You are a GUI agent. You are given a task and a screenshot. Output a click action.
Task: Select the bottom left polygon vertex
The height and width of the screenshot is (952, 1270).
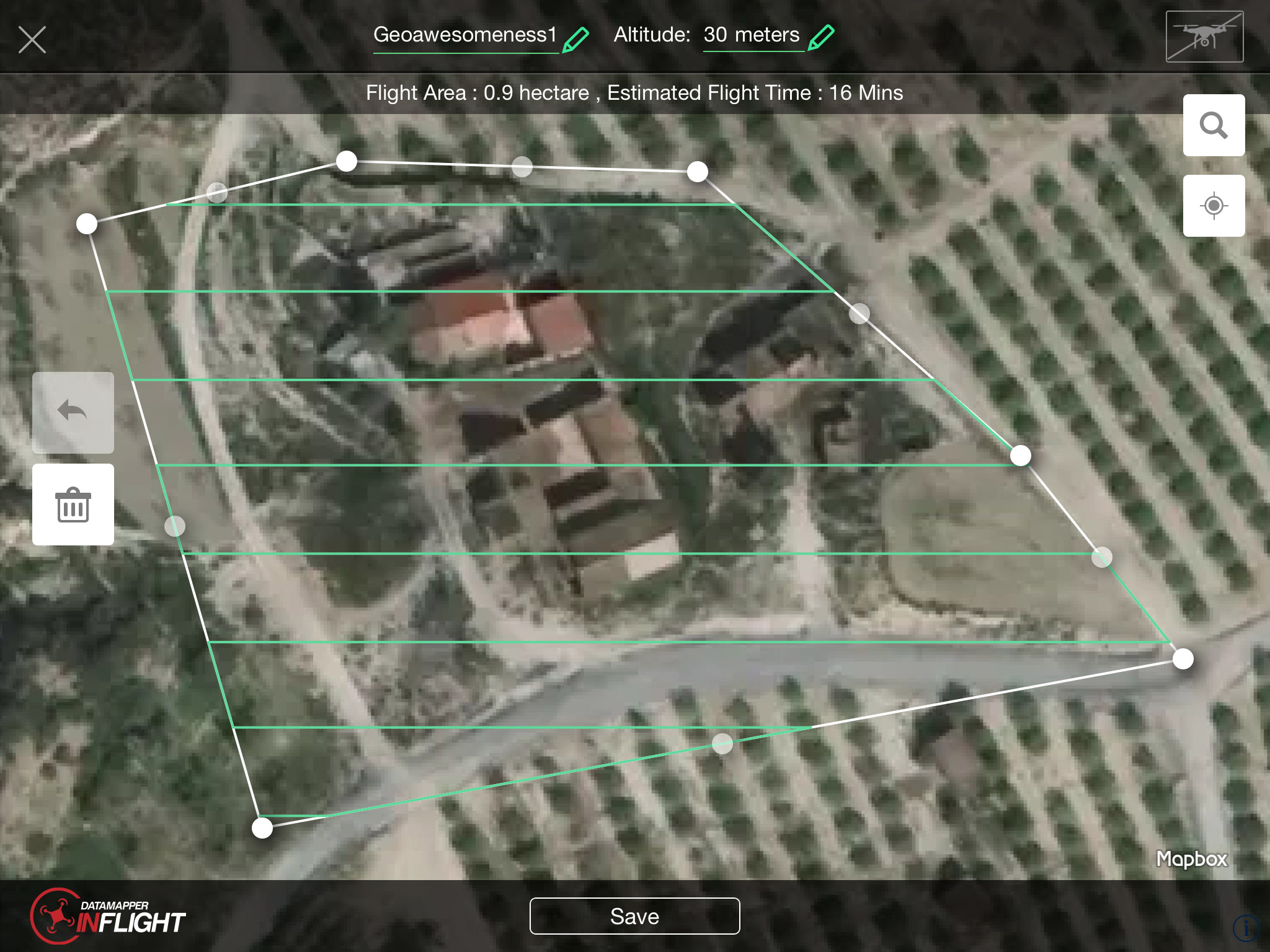coord(262,828)
